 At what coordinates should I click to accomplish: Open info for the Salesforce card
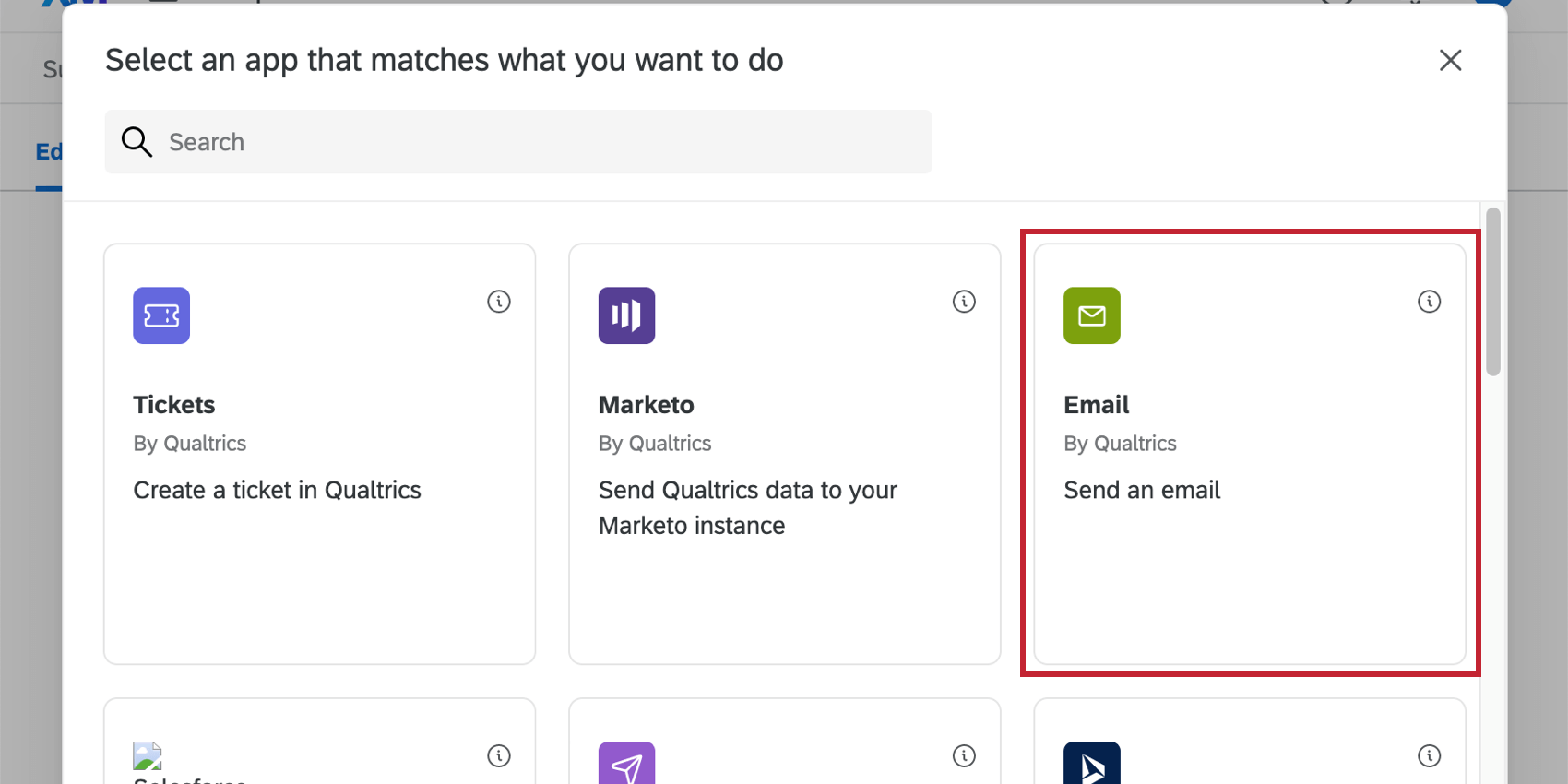(499, 756)
